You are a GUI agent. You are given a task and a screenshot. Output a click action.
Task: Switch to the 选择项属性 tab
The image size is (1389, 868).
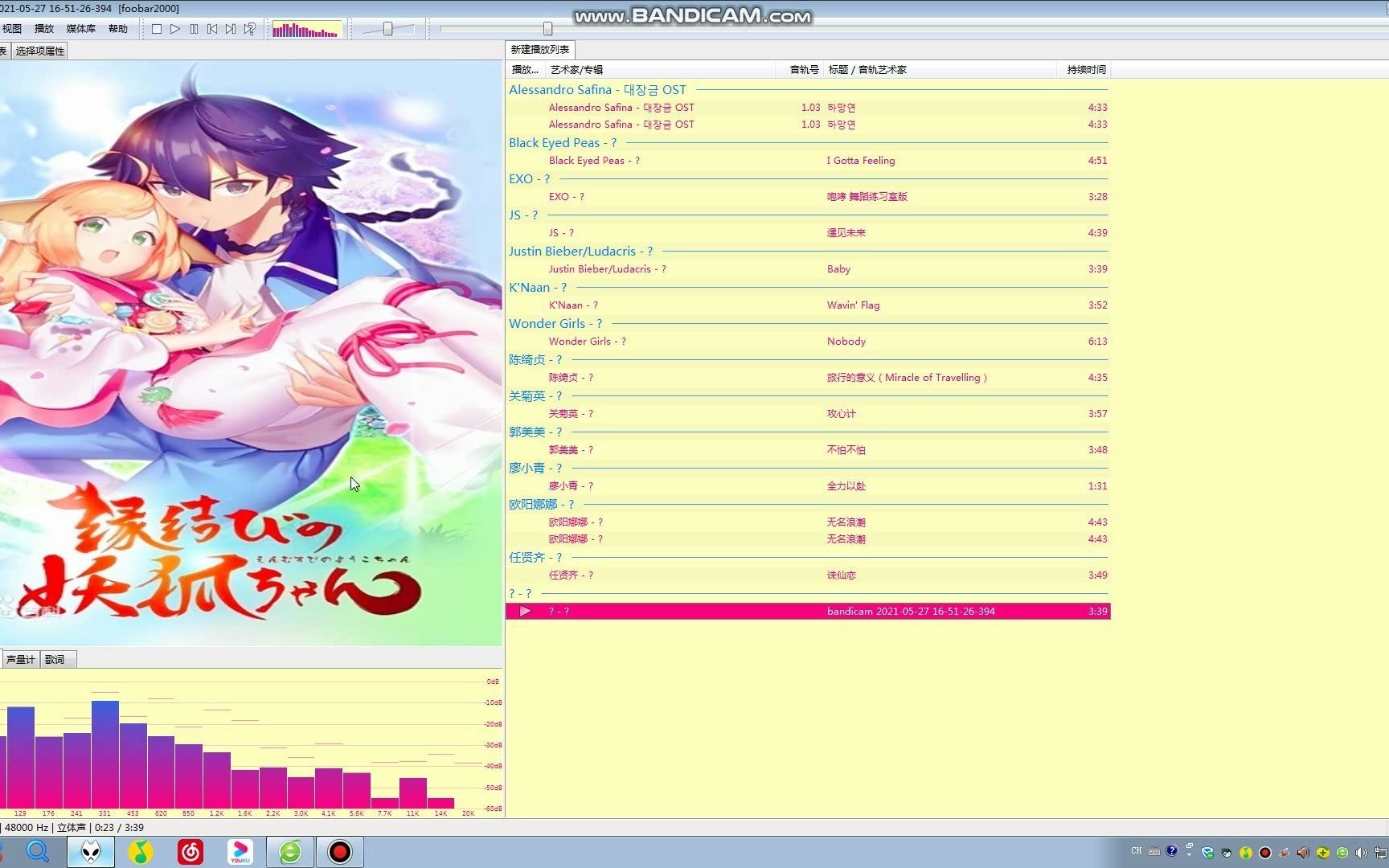click(x=39, y=51)
